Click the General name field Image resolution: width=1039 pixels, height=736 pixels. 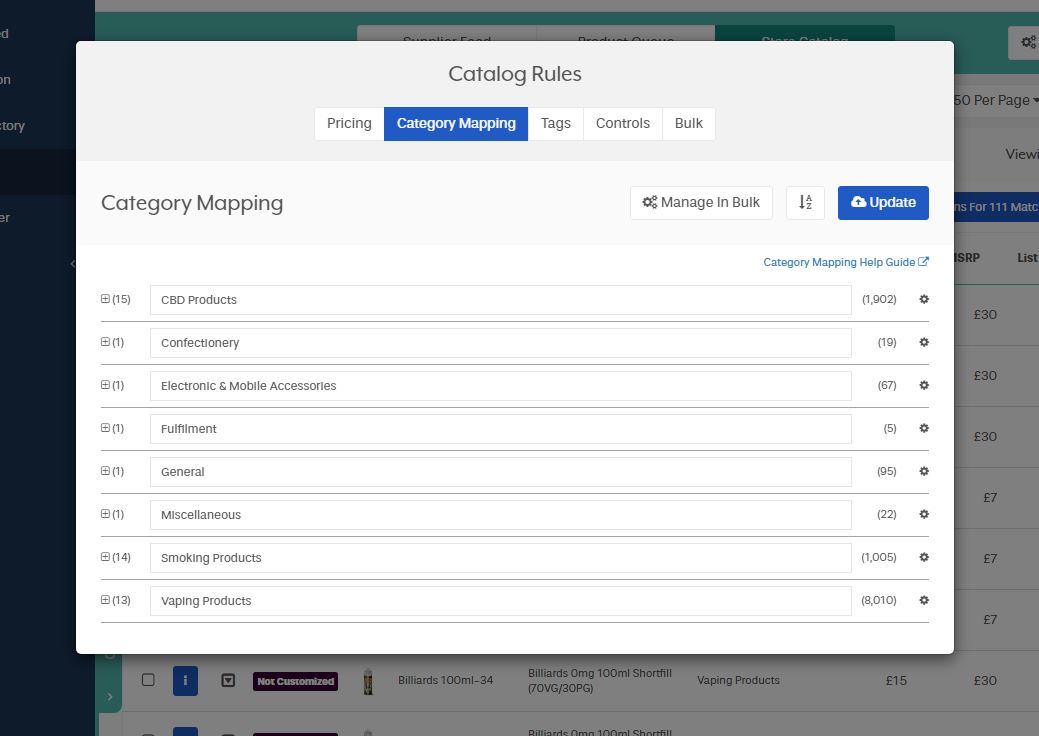tap(501, 472)
